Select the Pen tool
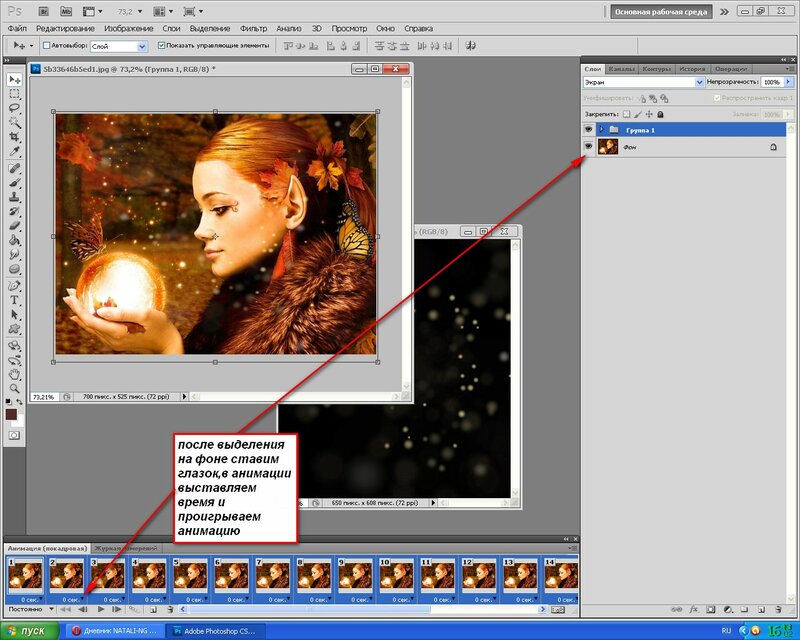The image size is (800, 640). pyautogui.click(x=14, y=285)
